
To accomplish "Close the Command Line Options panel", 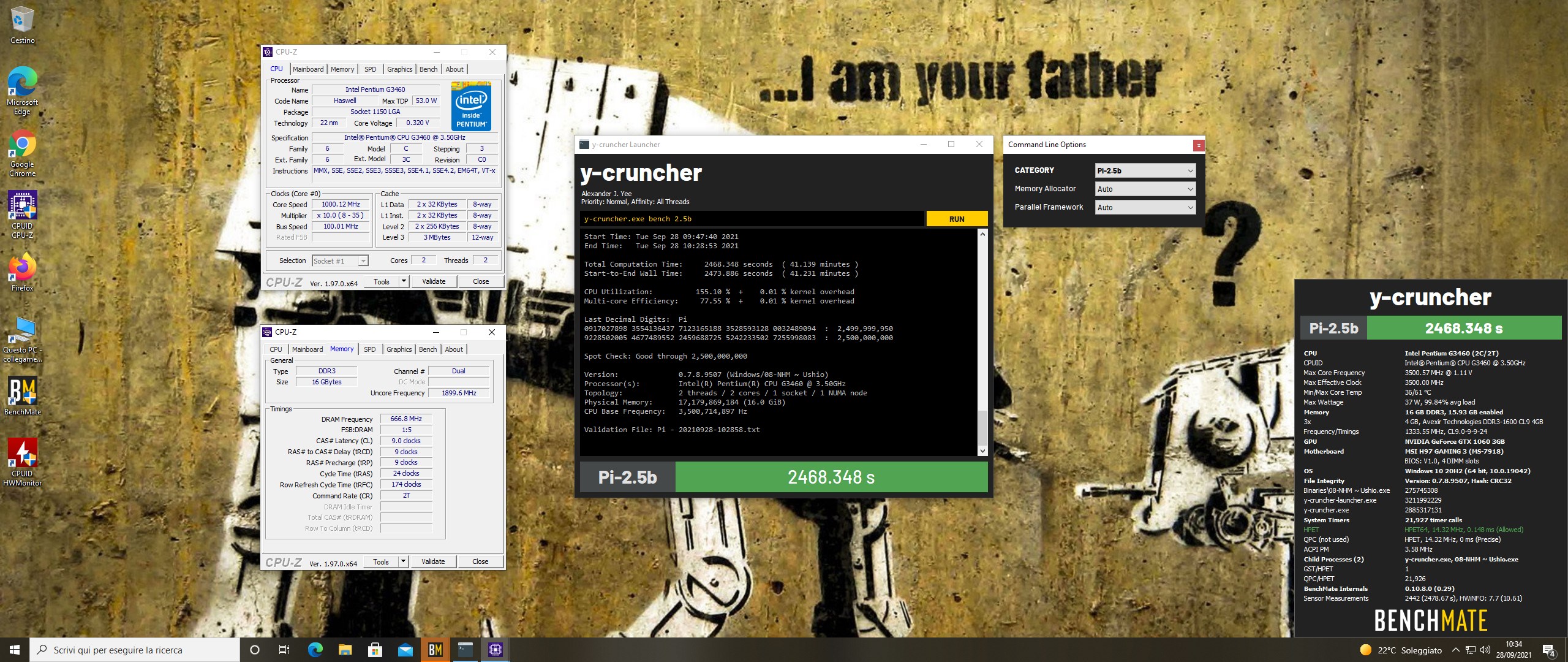I will coord(1199,145).
